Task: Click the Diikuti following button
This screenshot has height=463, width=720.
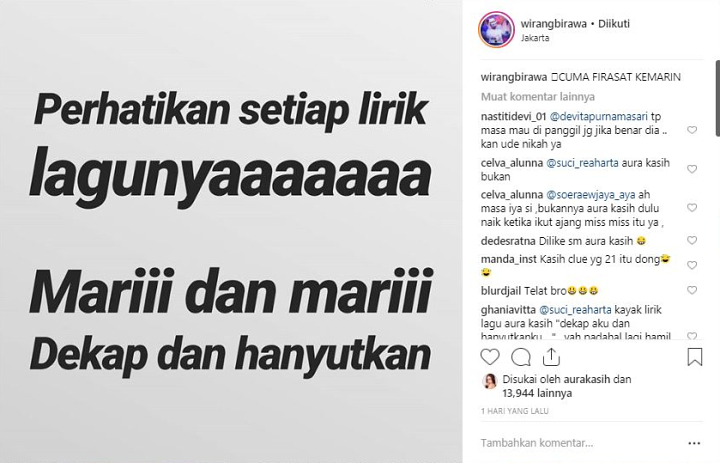Action: (x=613, y=24)
